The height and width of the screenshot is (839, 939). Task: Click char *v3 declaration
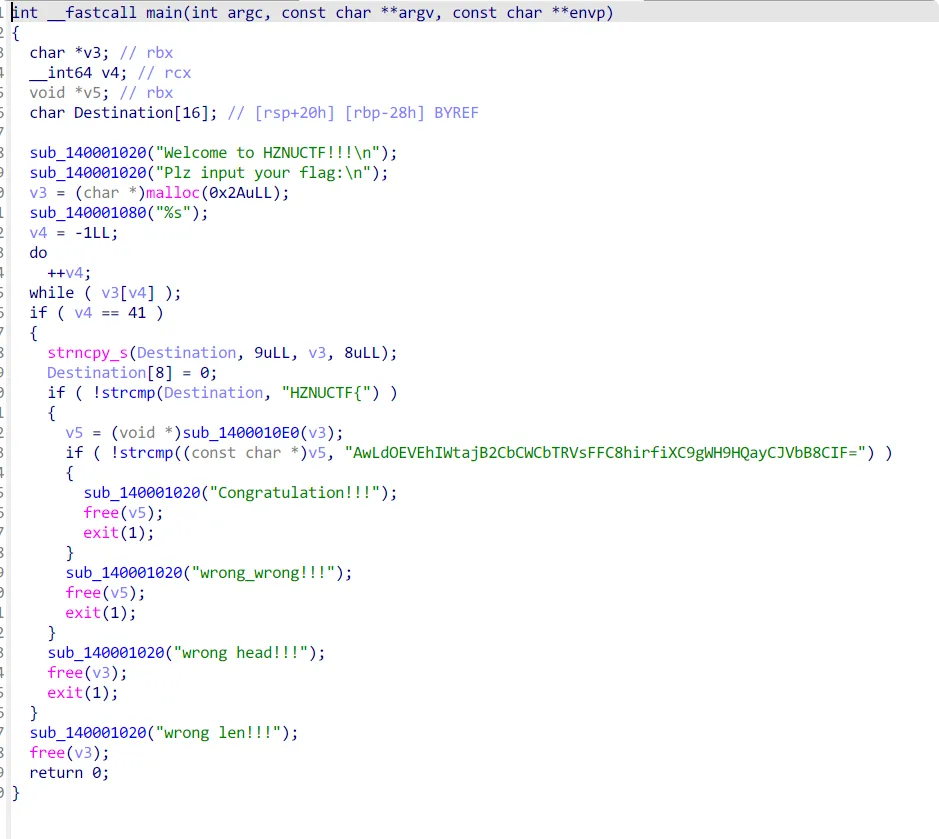coord(69,53)
